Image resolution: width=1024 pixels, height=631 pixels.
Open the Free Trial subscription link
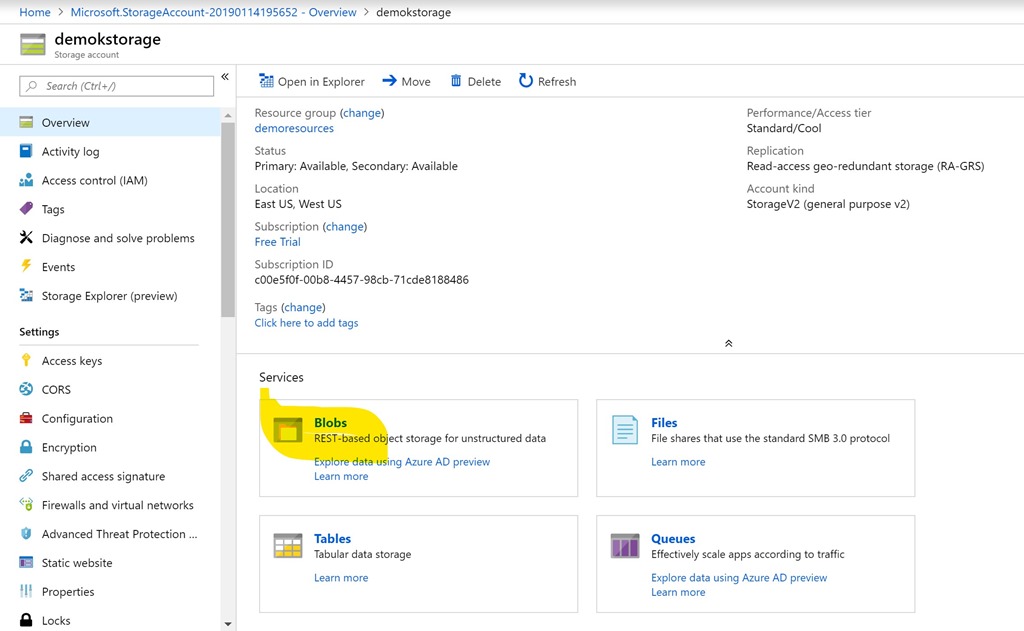[x=278, y=242]
